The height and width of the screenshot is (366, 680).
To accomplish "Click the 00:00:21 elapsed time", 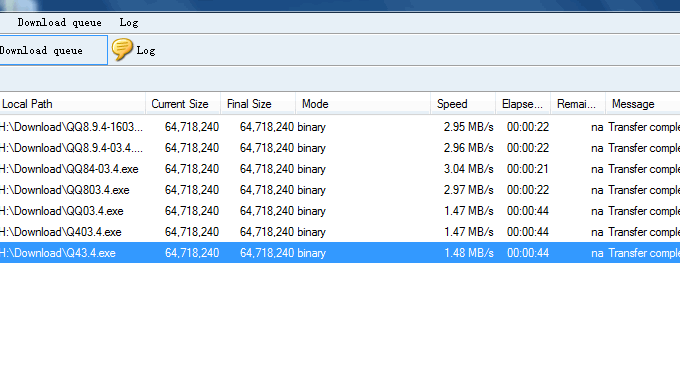I will point(528,169).
